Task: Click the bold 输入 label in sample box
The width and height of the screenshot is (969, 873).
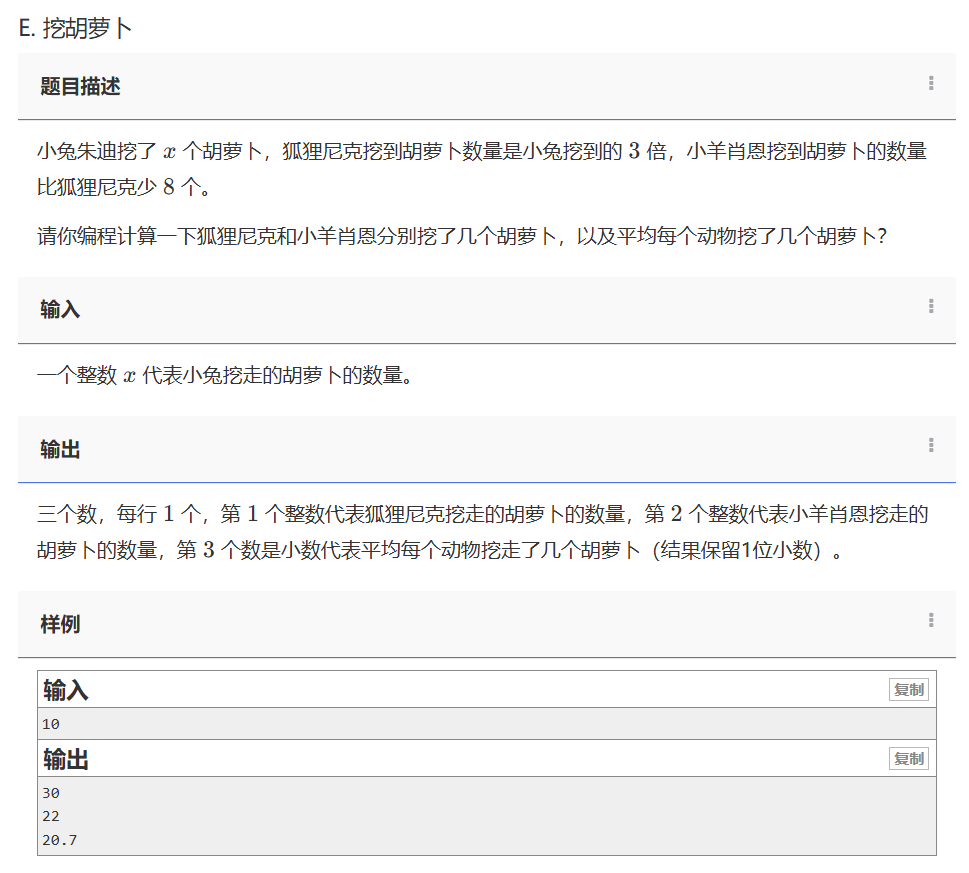Action: pos(66,690)
